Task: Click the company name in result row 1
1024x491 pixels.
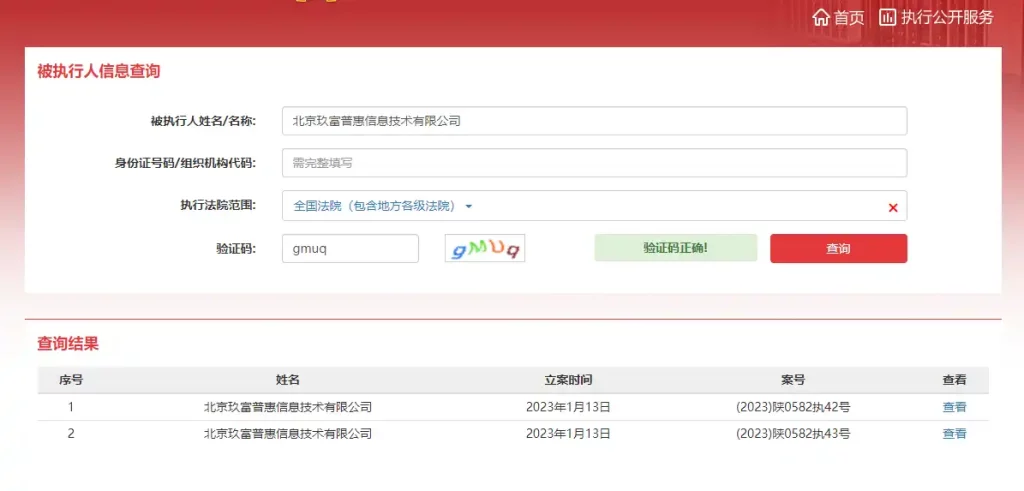Action: 288,407
